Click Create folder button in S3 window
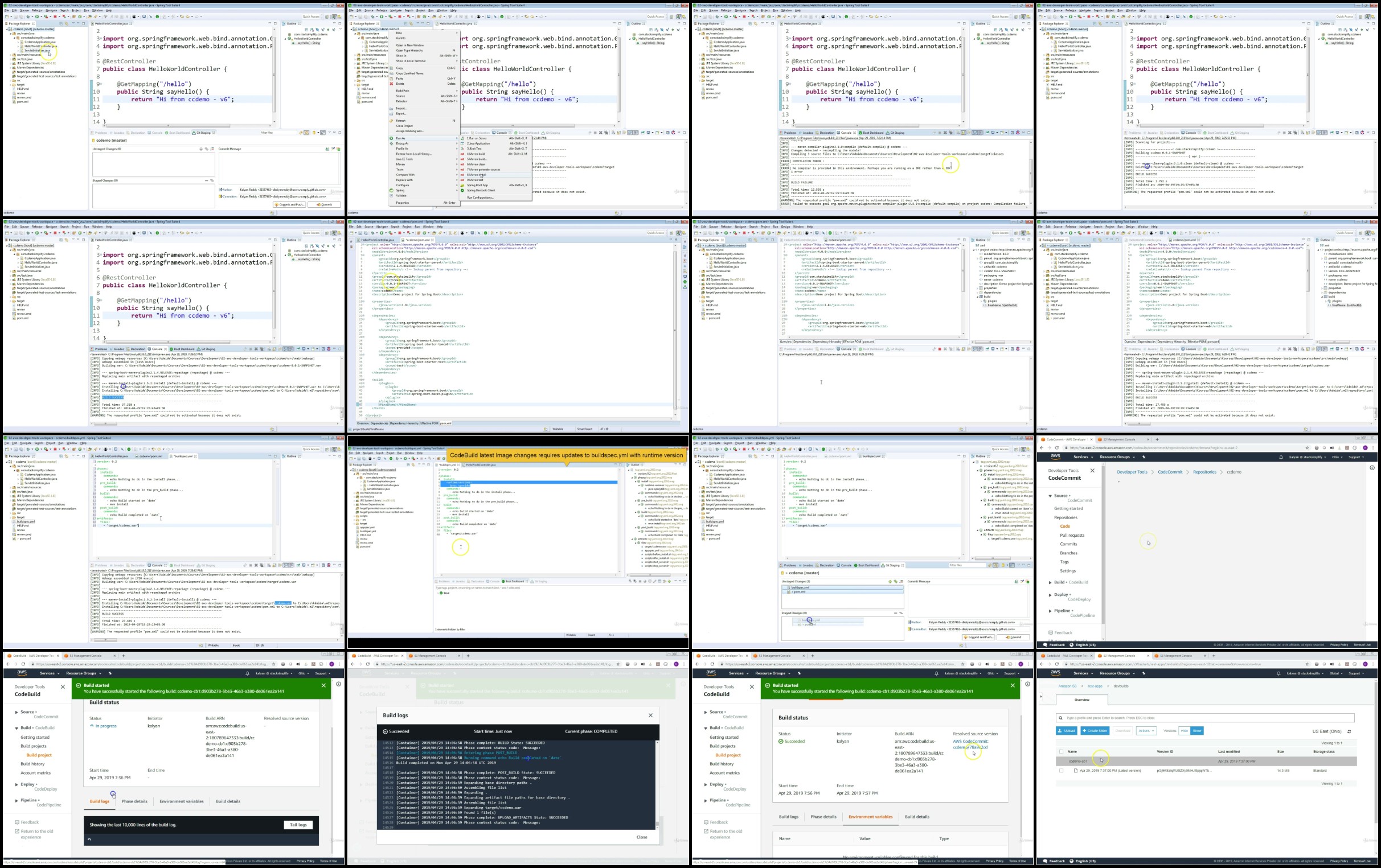 pyautogui.click(x=1095, y=731)
